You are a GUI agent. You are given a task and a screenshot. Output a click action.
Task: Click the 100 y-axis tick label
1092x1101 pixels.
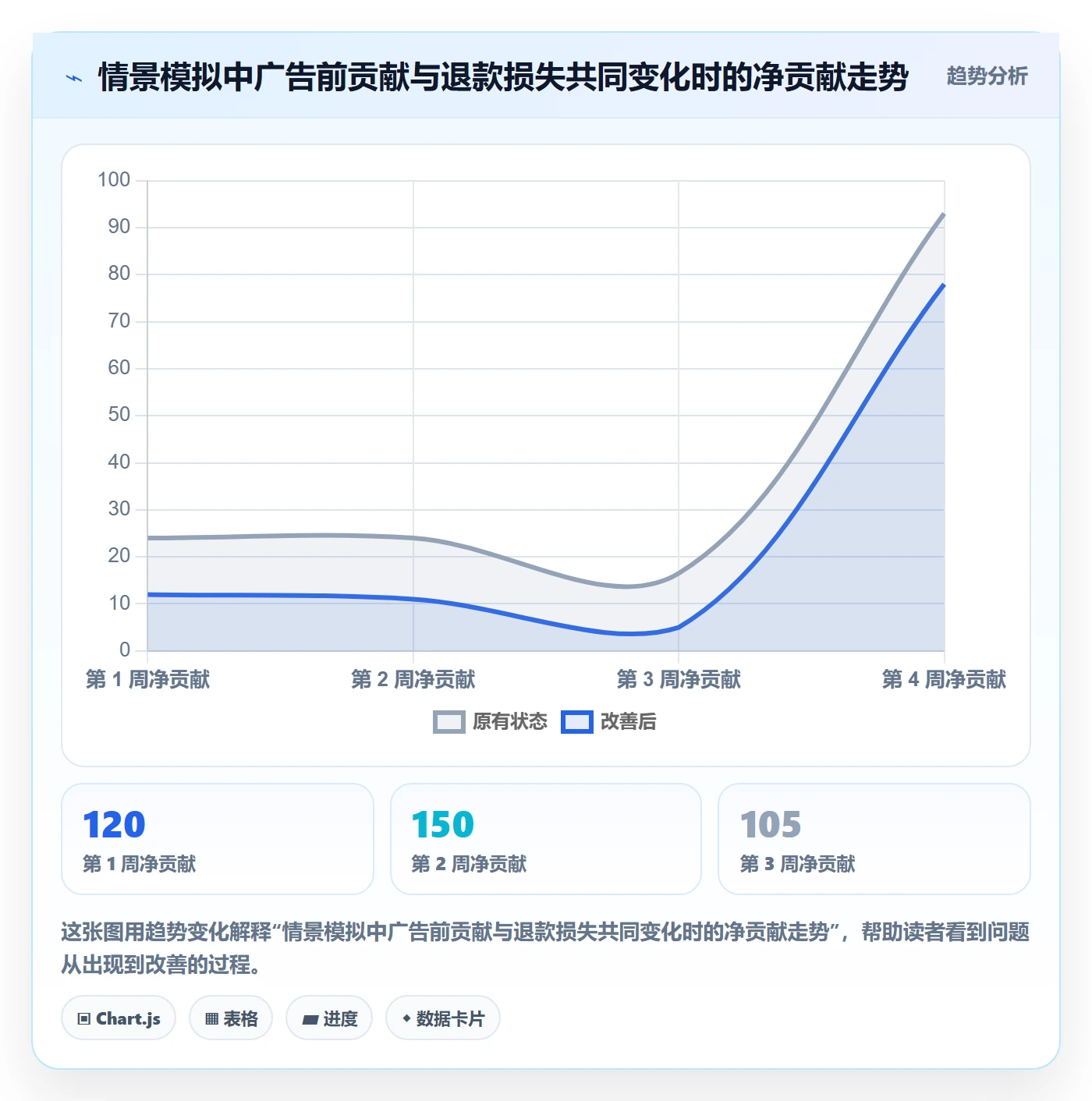click(114, 180)
